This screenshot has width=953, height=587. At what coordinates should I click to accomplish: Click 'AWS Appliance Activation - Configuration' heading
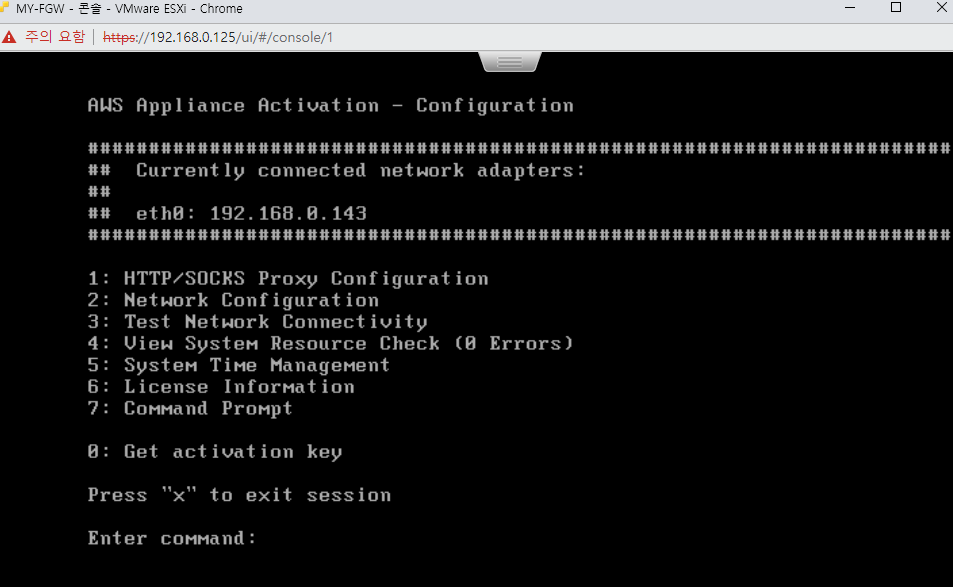click(331, 106)
